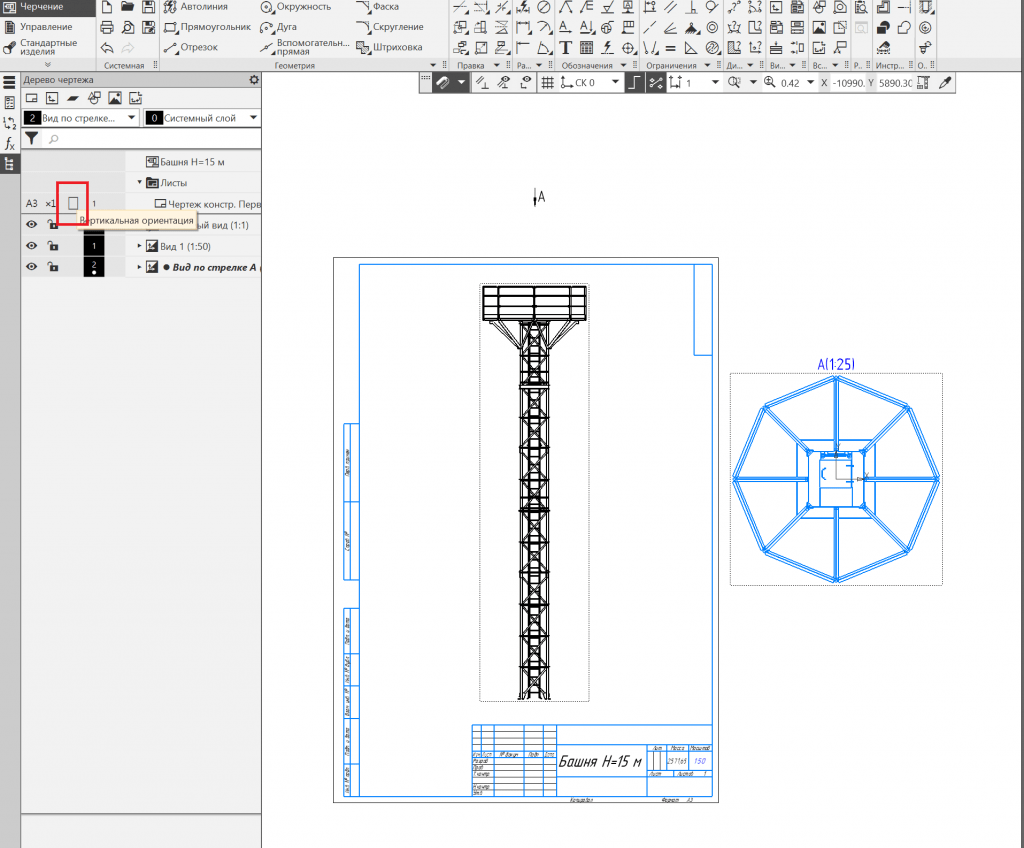Click the A3 sheet format label

(31, 204)
